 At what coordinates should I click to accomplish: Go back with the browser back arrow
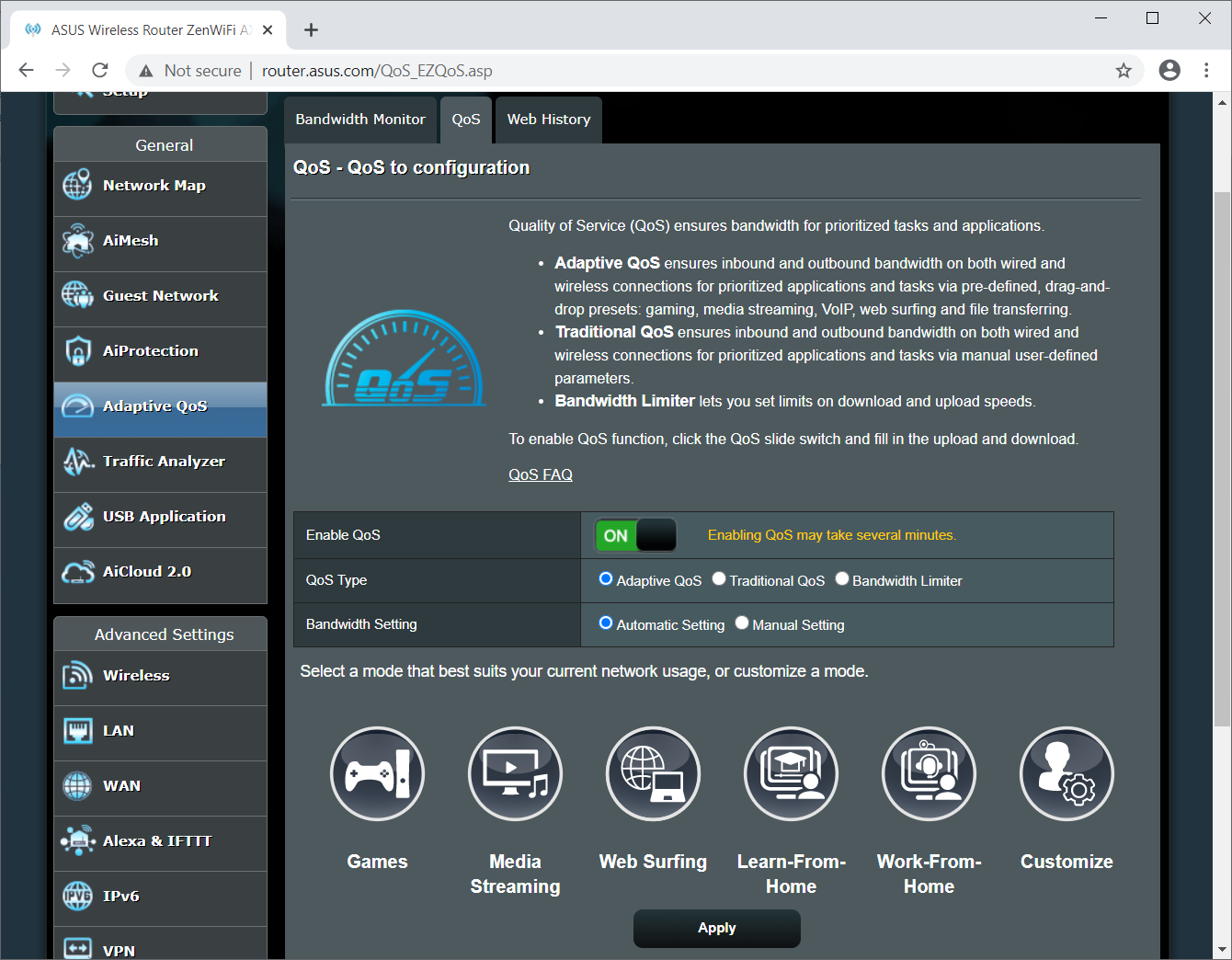click(27, 71)
